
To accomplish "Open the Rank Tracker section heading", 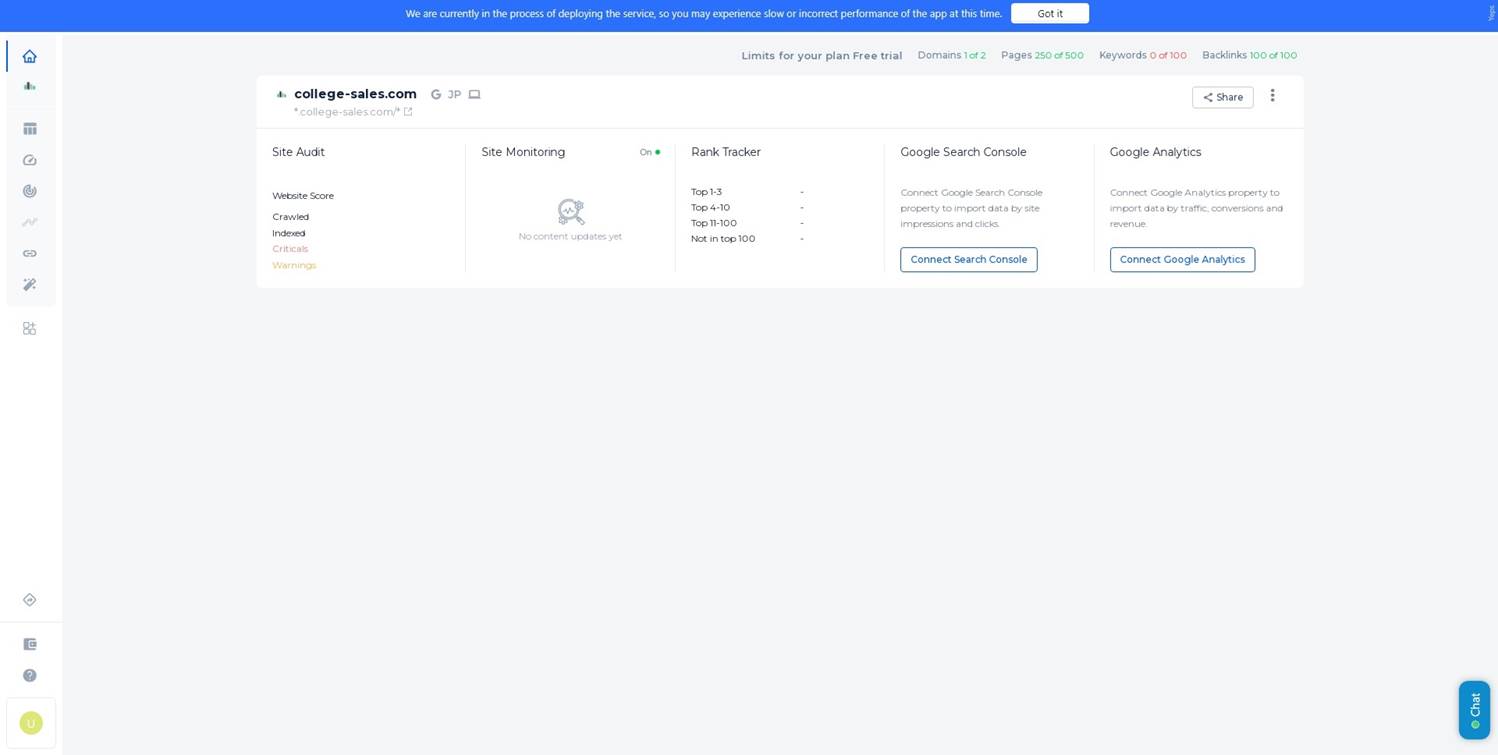I will click(x=726, y=152).
